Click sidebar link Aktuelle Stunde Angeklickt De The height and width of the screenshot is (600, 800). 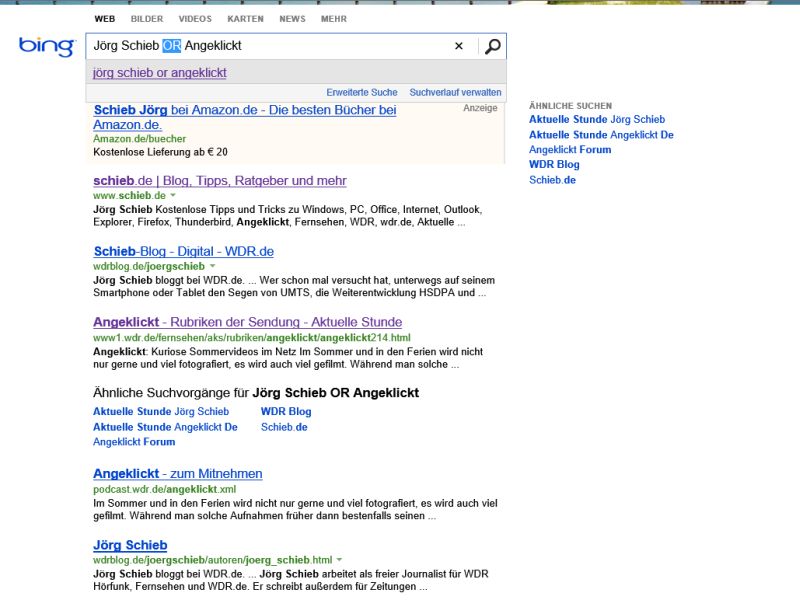pyautogui.click(x=601, y=135)
